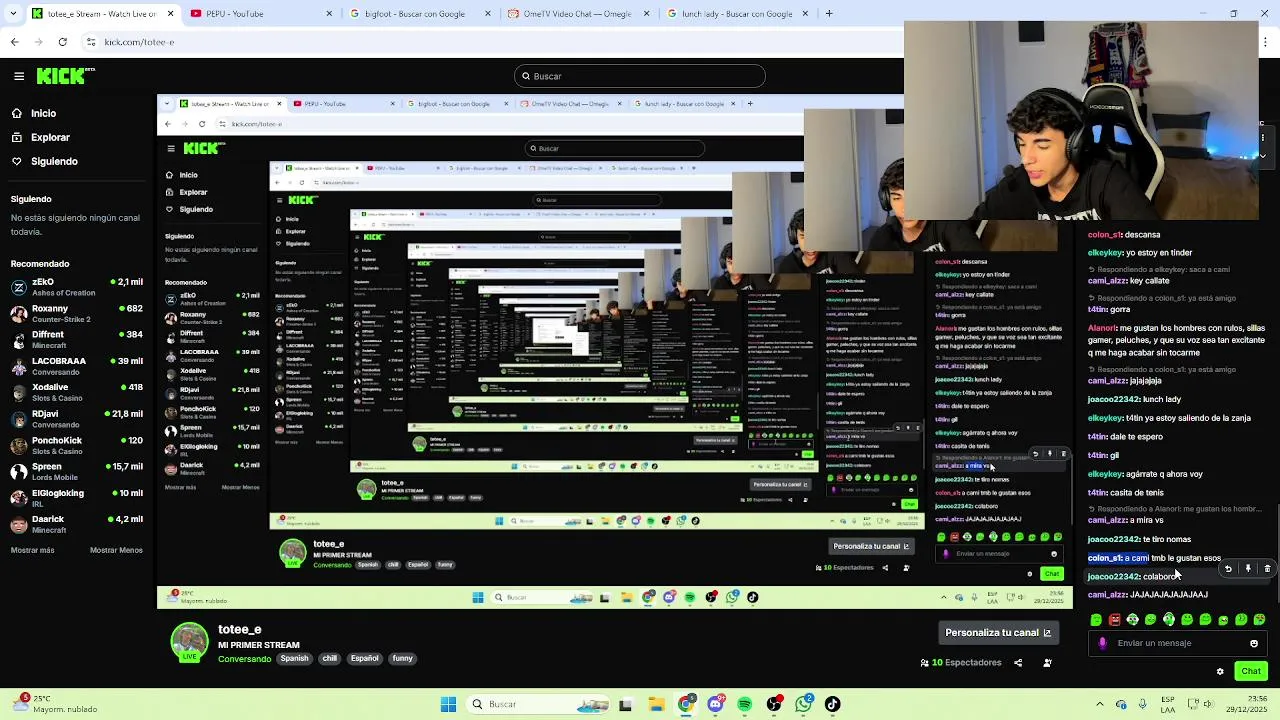Screen dimensions: 1280x720
Task: Click the funny stream tag
Action: (402, 658)
